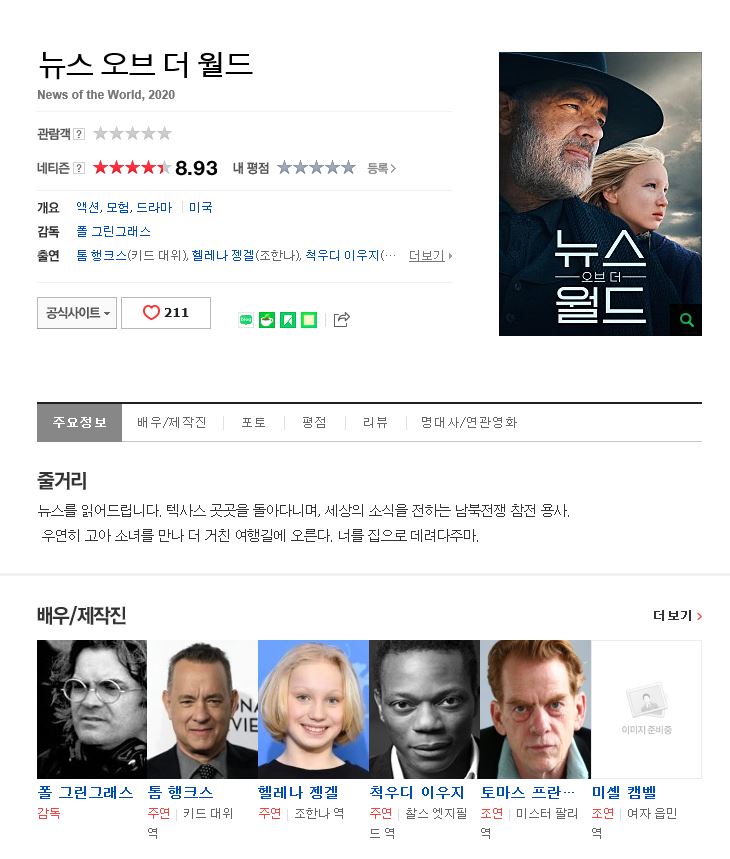Image resolution: width=730 pixels, height=859 pixels.
Task: Open the external share arrow icon
Action: click(x=341, y=319)
